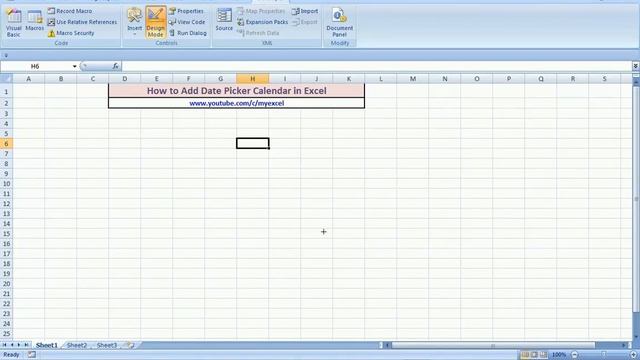The width and height of the screenshot is (640, 360).
Task: Click View Code
Action: [x=187, y=22]
